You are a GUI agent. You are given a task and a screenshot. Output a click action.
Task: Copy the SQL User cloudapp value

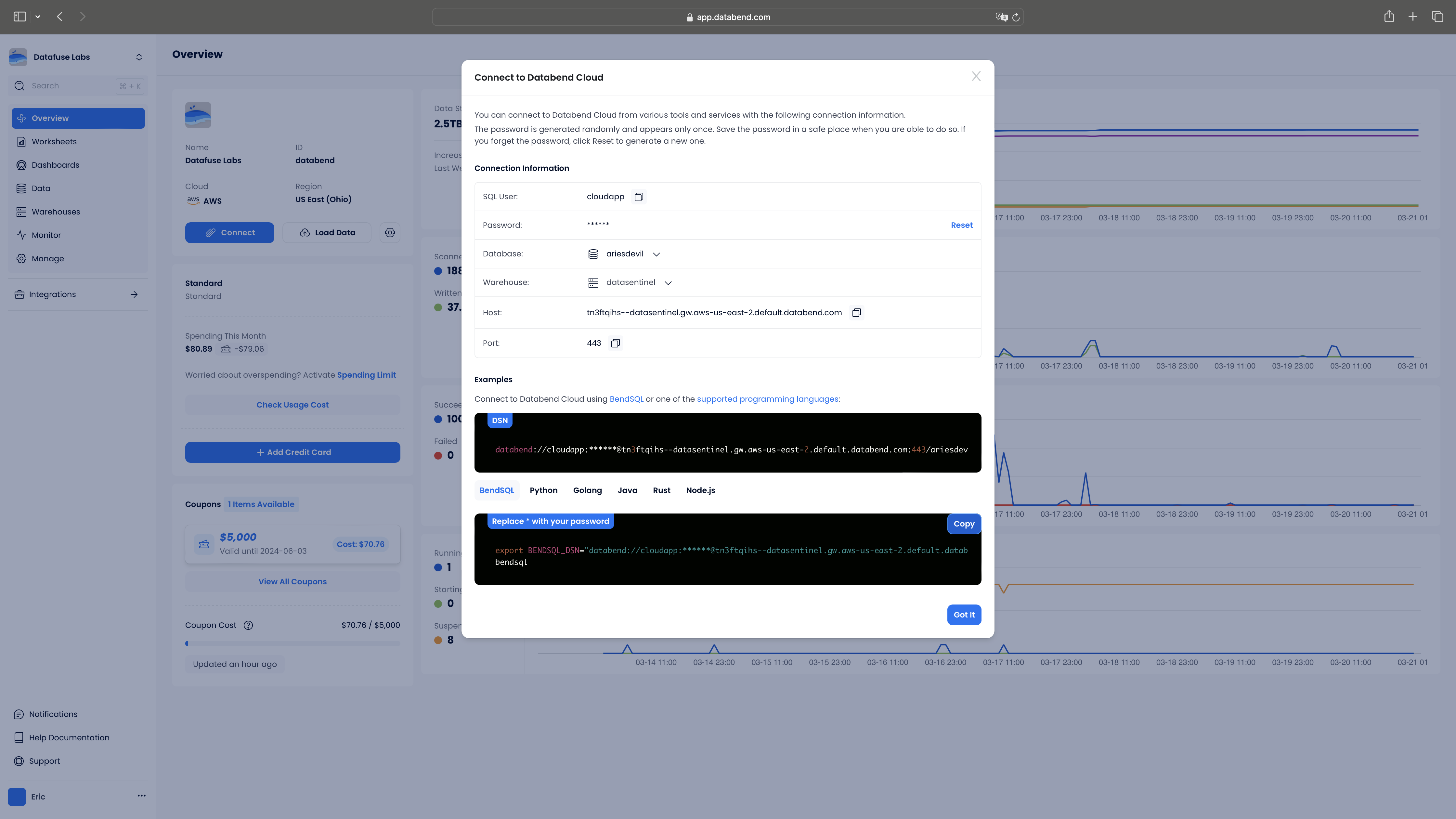pyautogui.click(x=639, y=197)
